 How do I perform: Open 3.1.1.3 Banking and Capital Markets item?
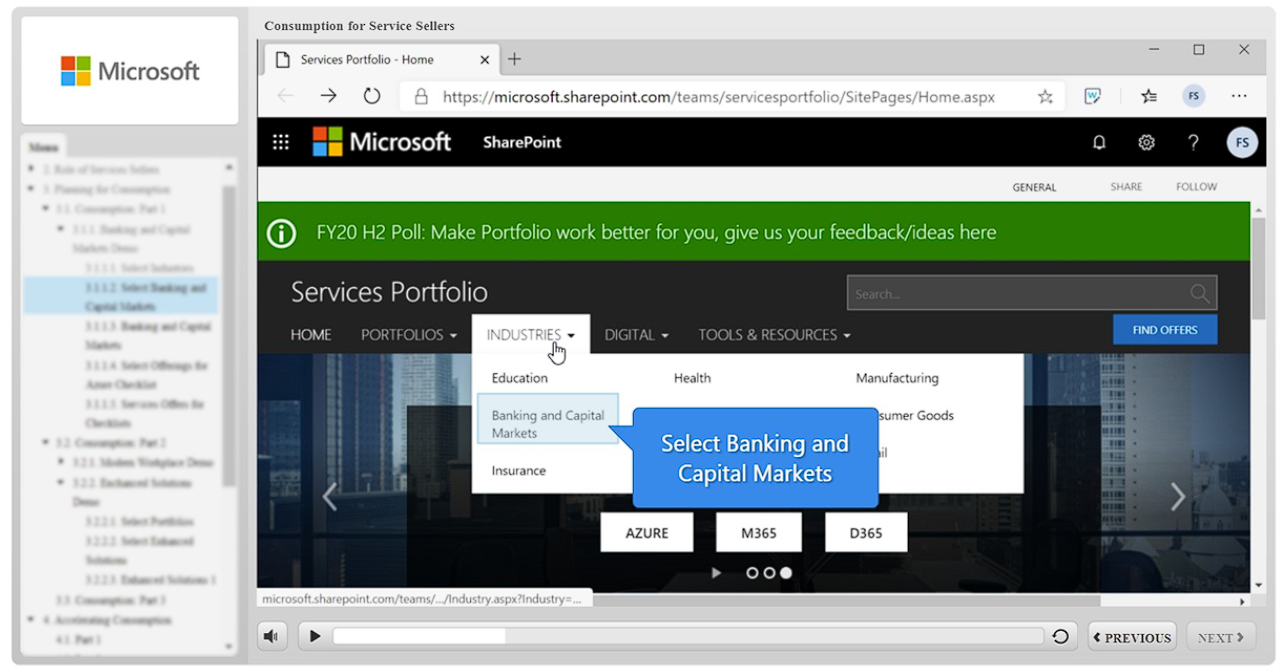tap(148, 335)
